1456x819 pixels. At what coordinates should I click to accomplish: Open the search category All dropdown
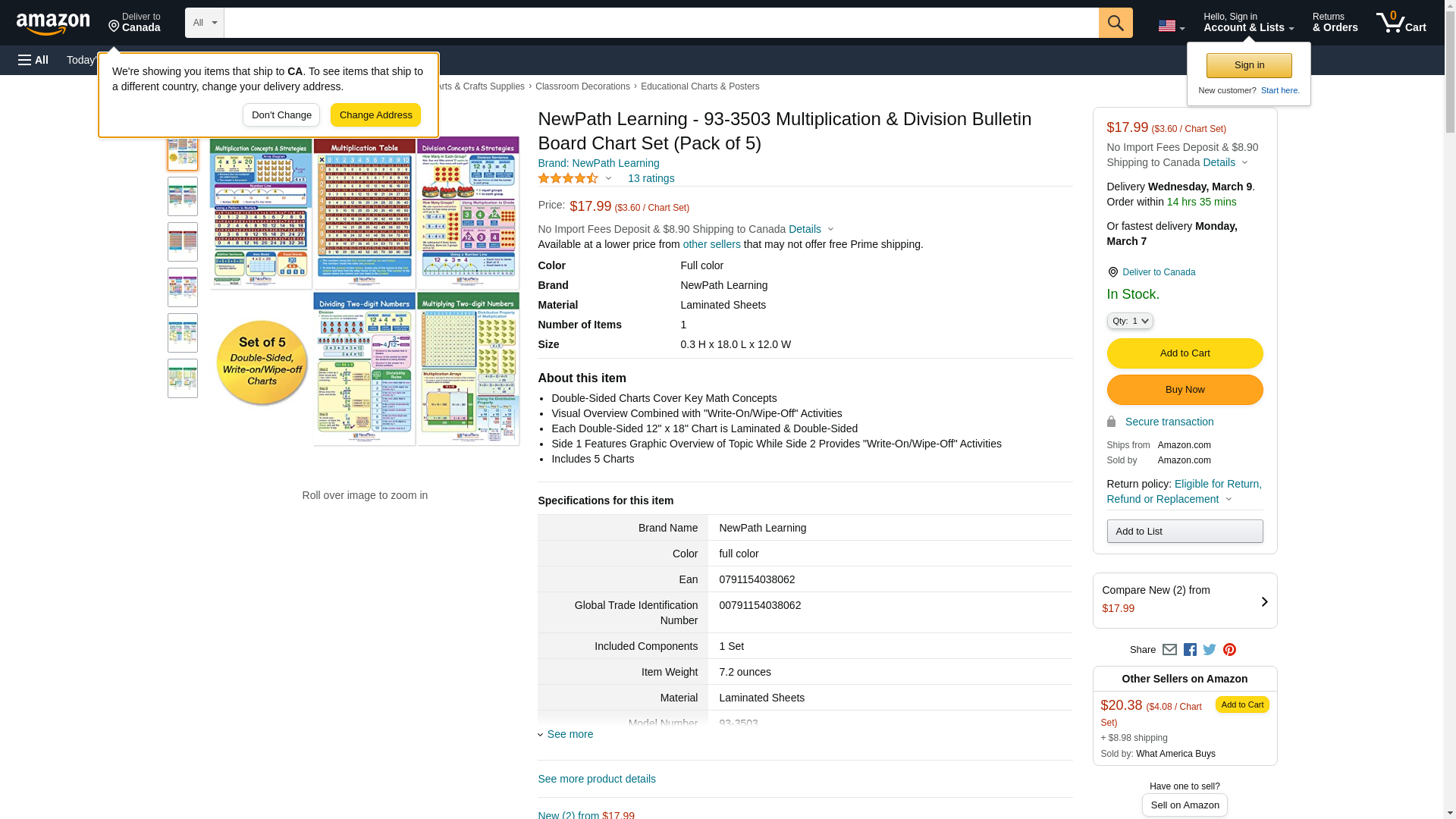tap(205, 23)
